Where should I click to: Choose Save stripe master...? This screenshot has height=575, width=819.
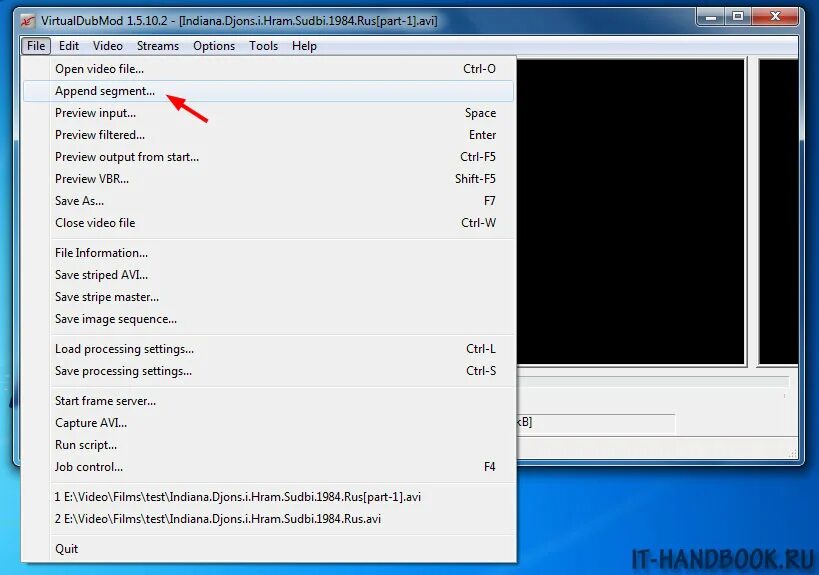click(268, 297)
